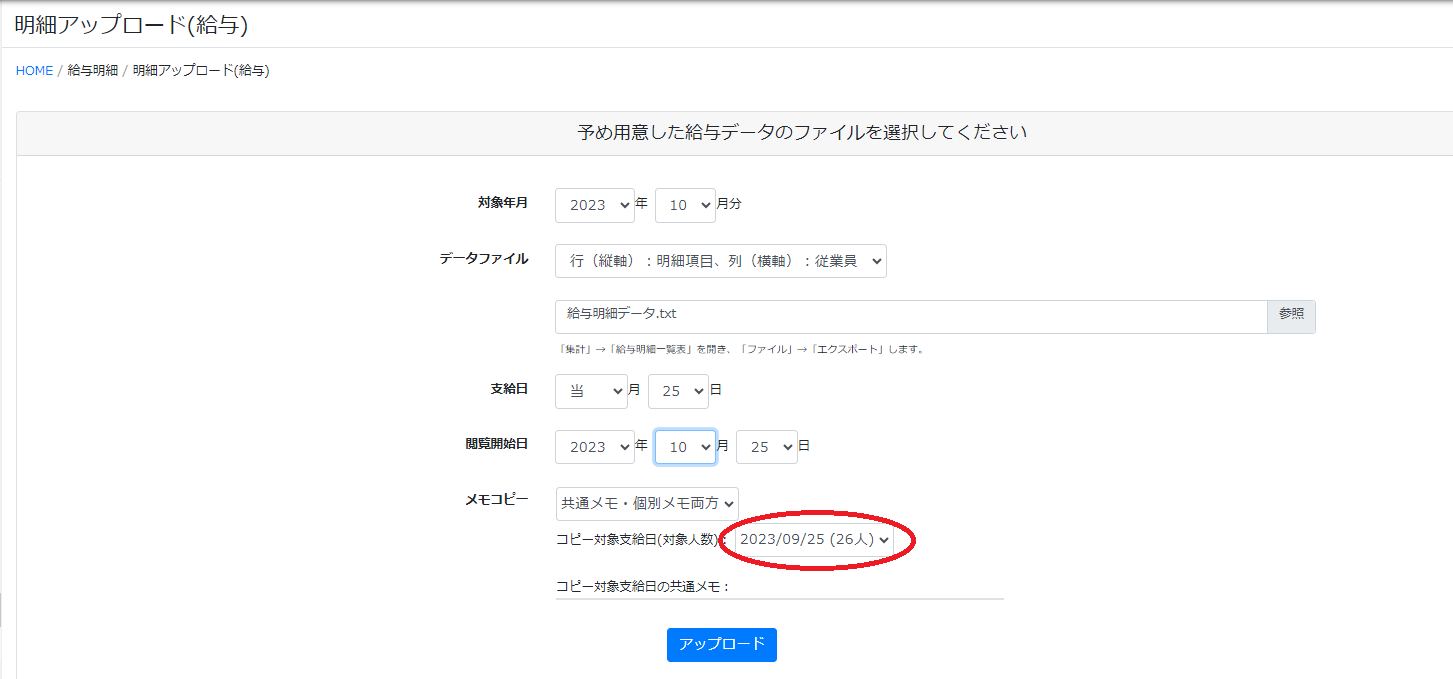Viewport: 1453px width, 679px height.
Task: Open the 閲覧開始日 day dropdown
Action: pos(767,447)
